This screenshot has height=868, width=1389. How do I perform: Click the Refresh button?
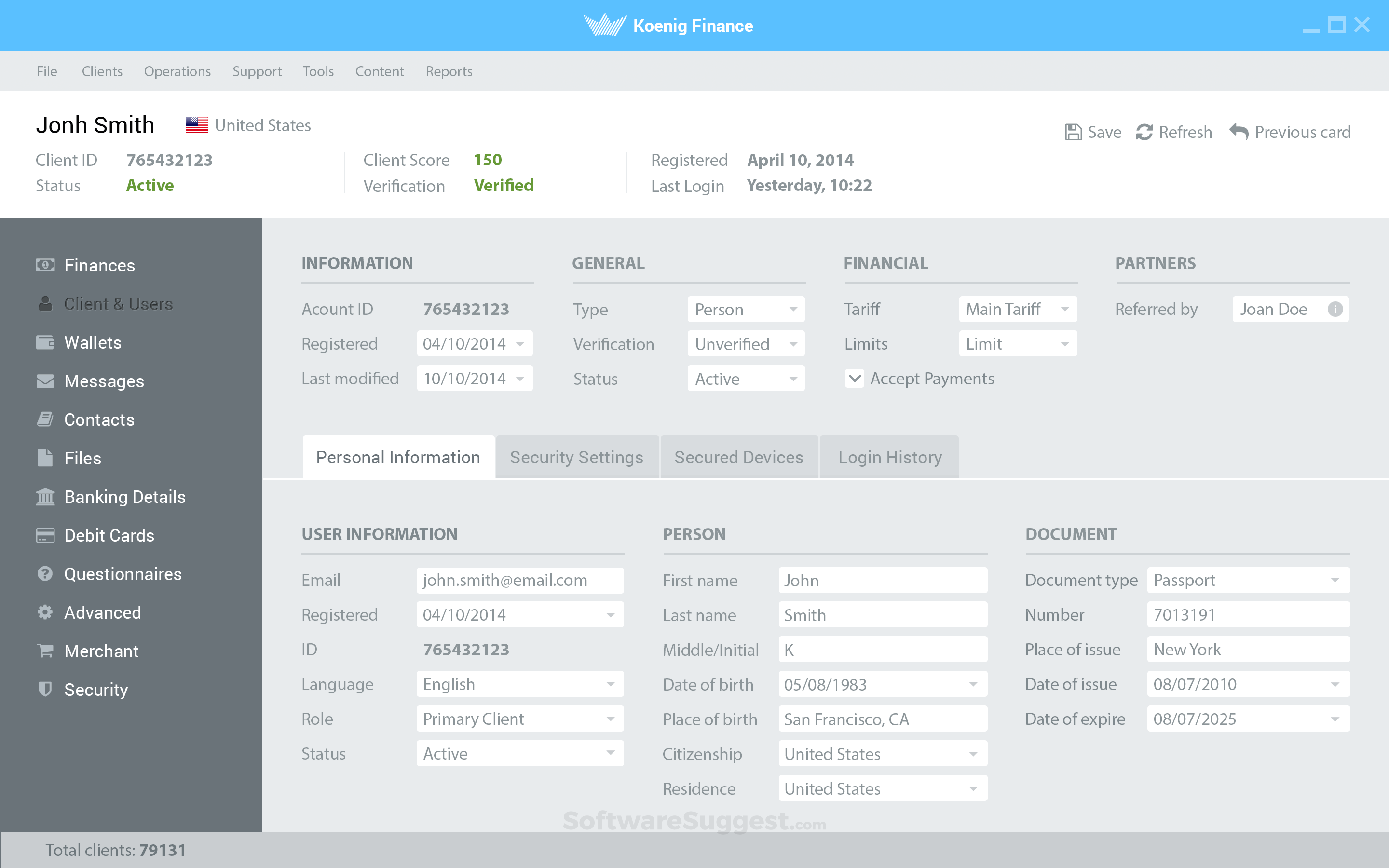(1174, 132)
